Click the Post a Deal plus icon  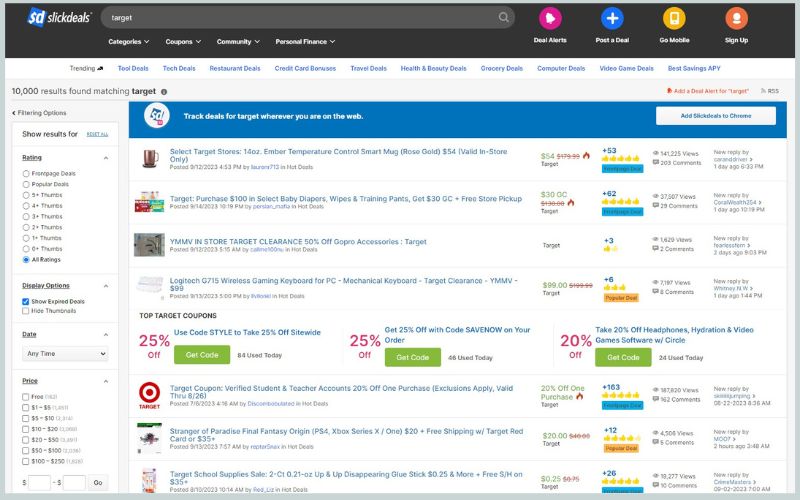pyautogui.click(x=612, y=18)
